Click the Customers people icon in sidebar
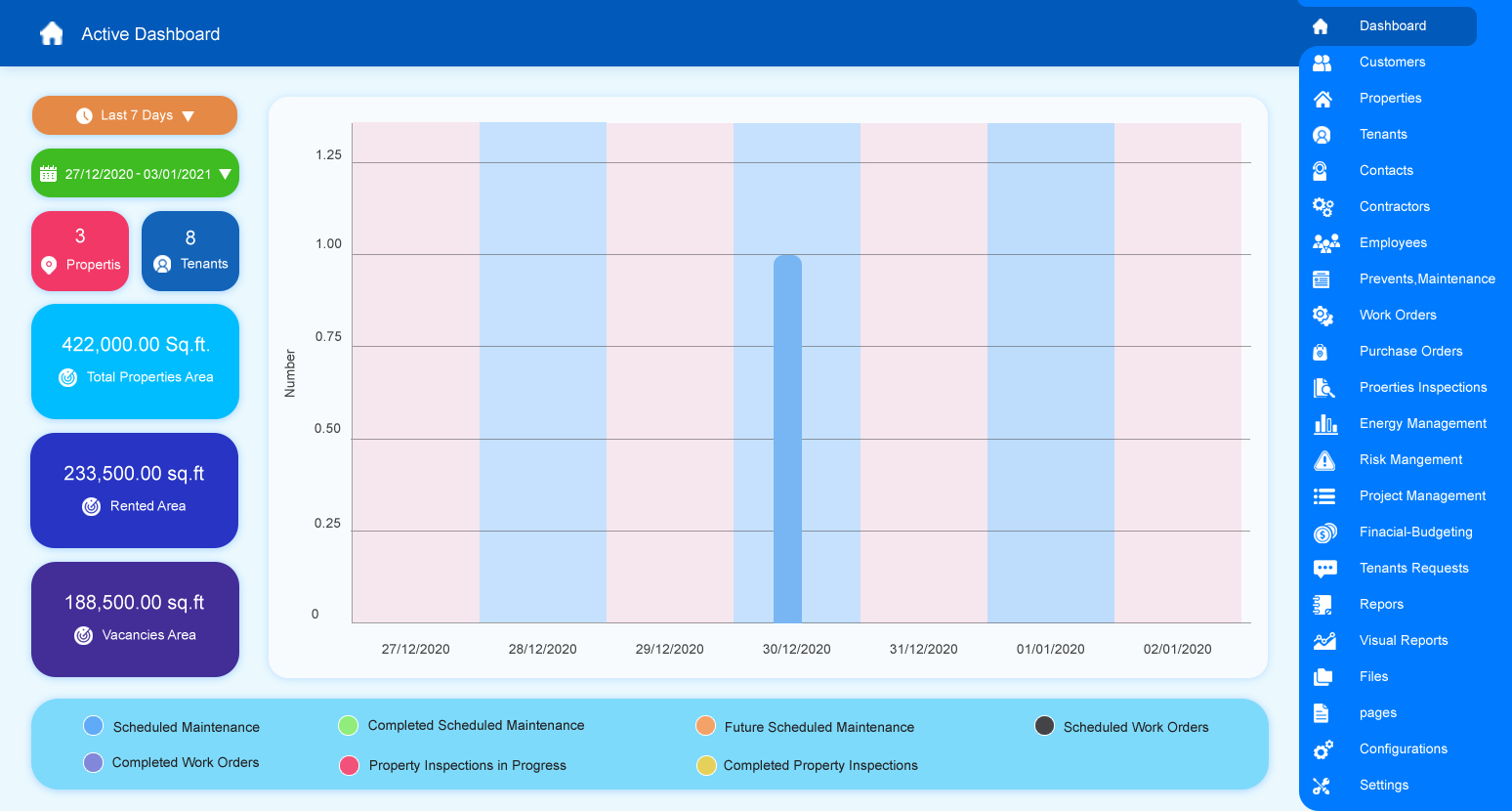Image resolution: width=1512 pixels, height=811 pixels. coord(1323,63)
